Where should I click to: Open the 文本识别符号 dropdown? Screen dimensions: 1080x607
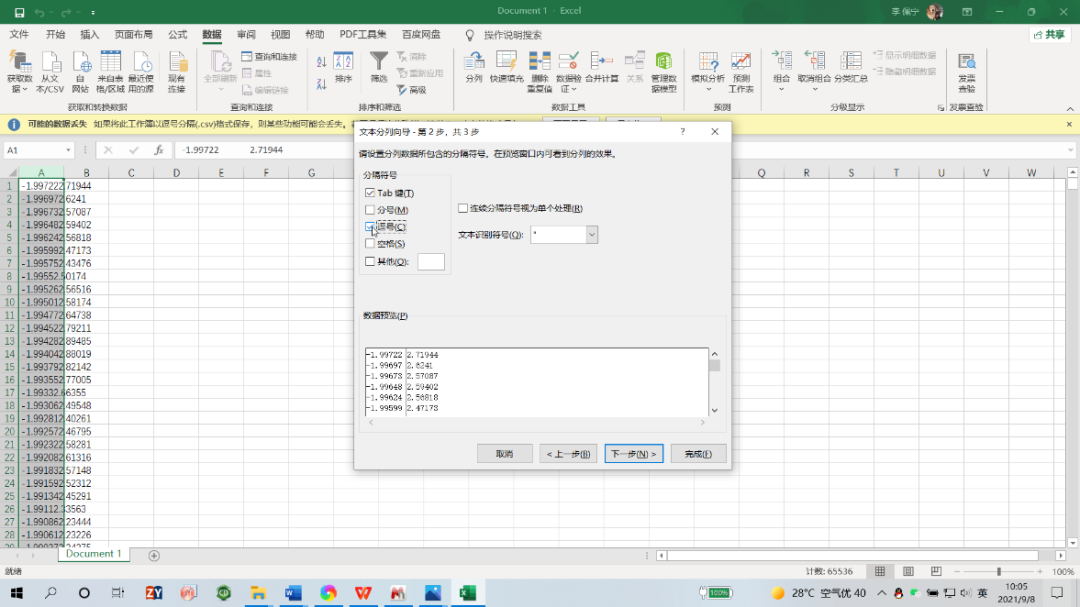click(592, 235)
